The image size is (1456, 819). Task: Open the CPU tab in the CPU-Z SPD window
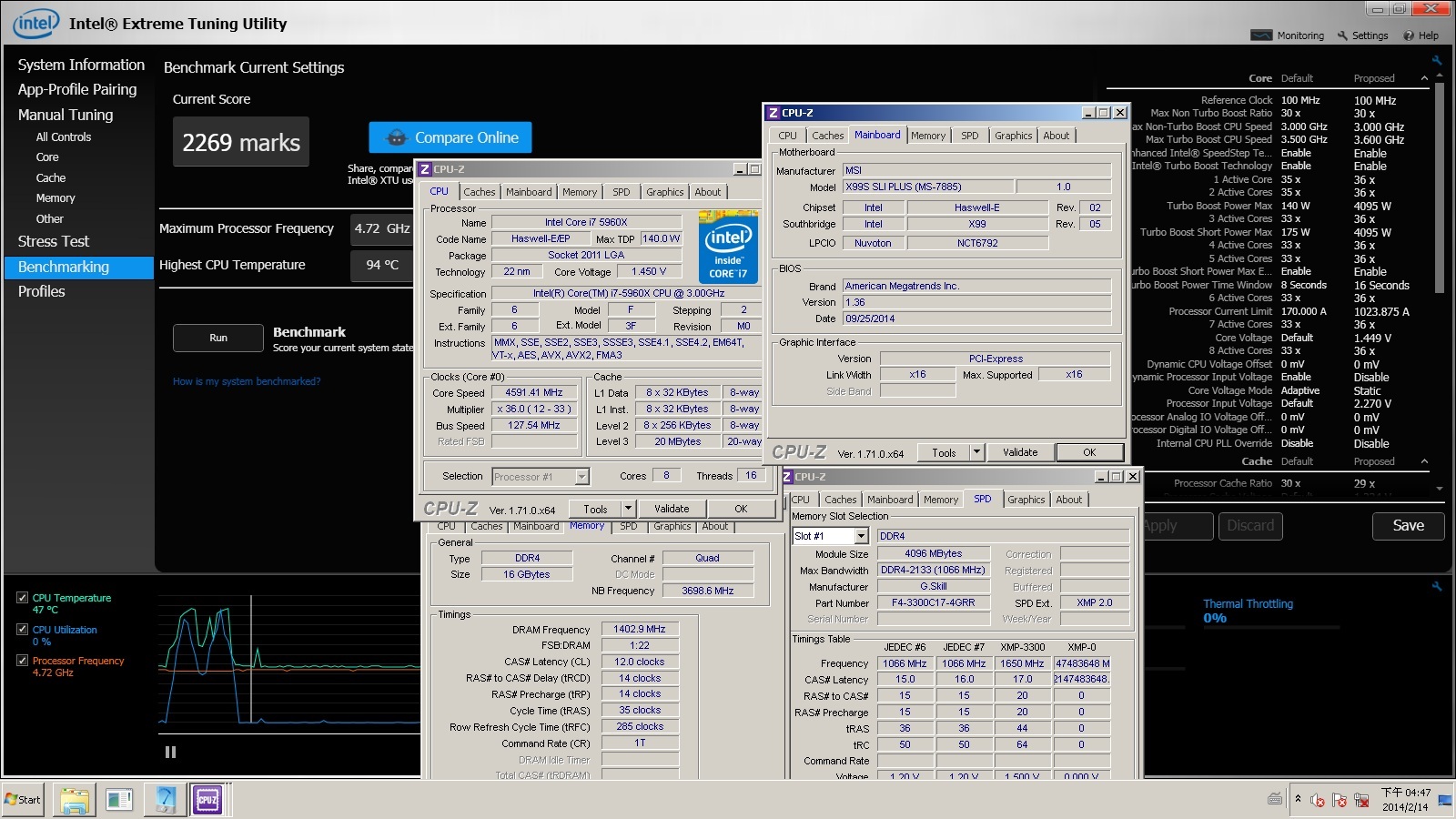click(x=801, y=500)
